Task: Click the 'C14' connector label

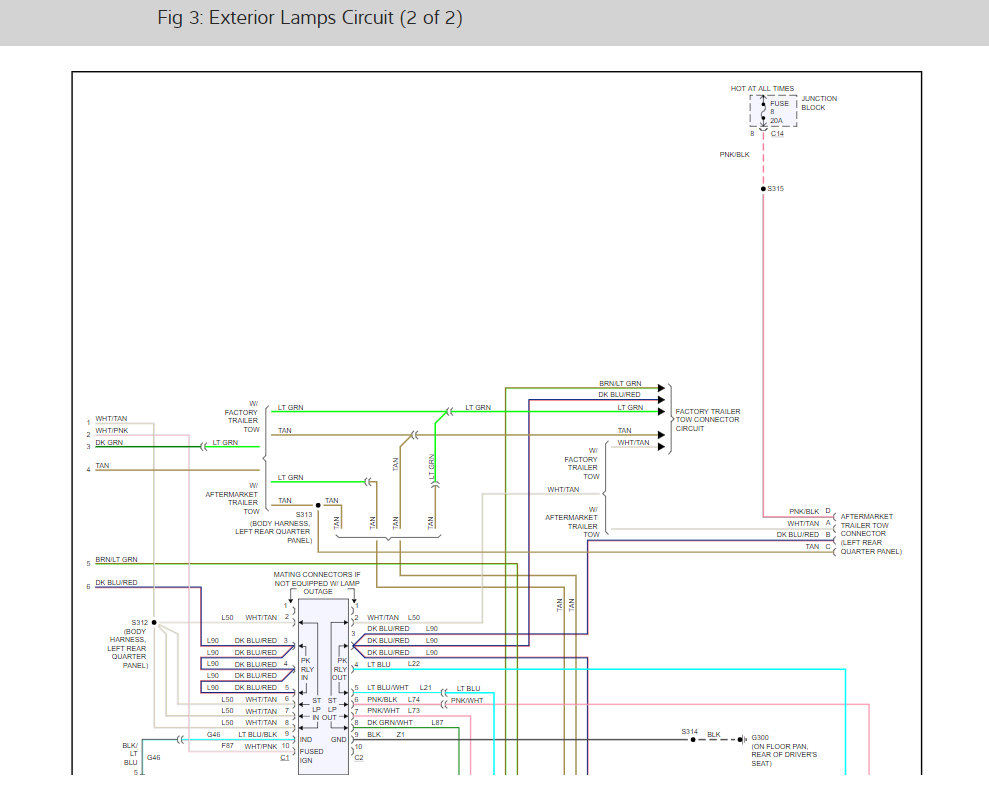Action: click(x=777, y=134)
